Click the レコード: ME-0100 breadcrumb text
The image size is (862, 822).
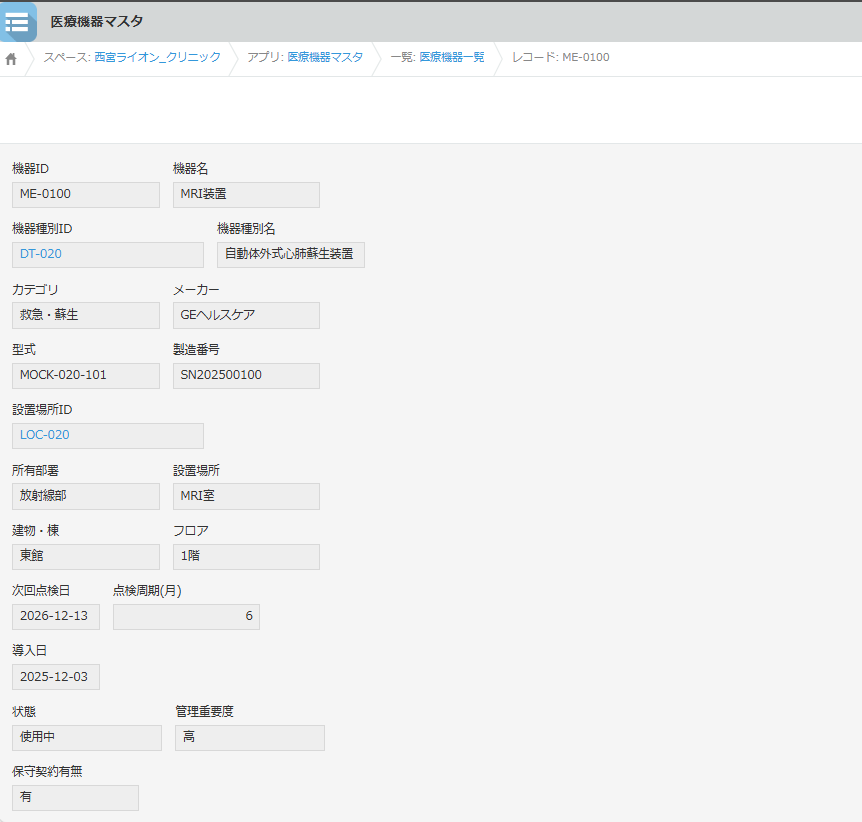(561, 57)
